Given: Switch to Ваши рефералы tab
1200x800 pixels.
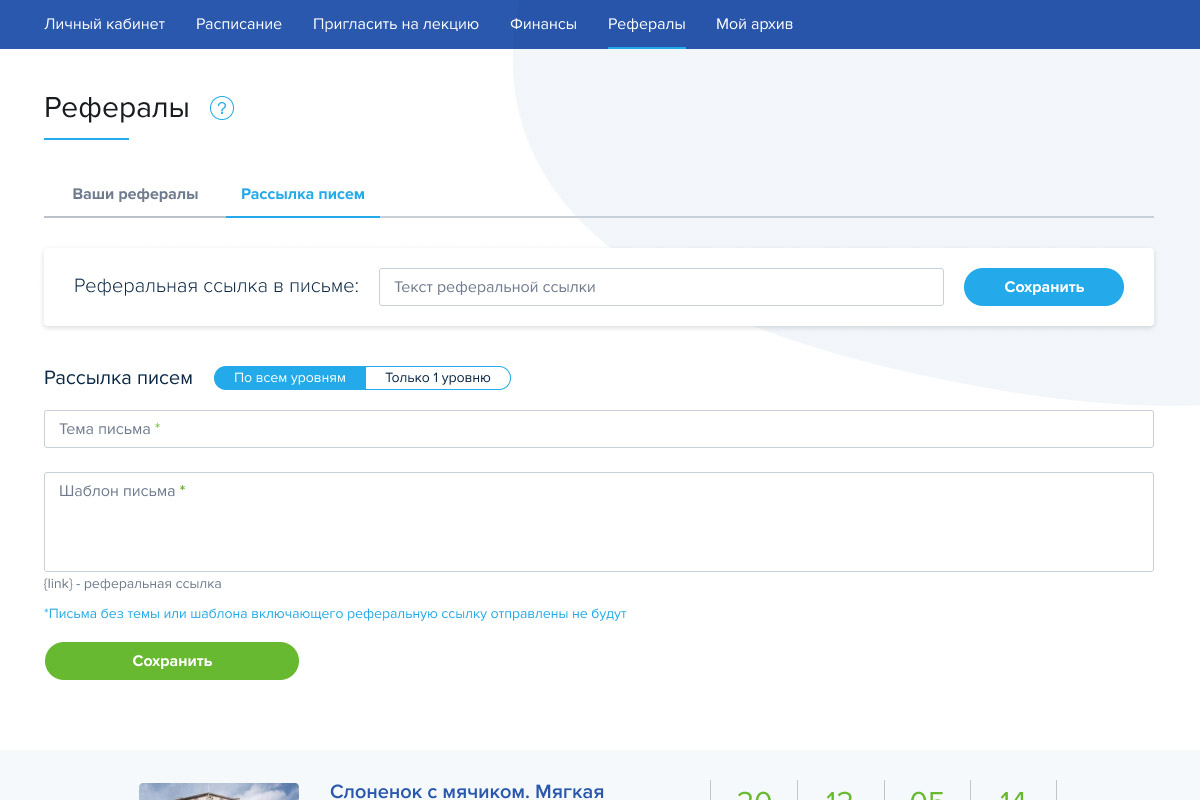Looking at the screenshot, I should click(x=135, y=194).
